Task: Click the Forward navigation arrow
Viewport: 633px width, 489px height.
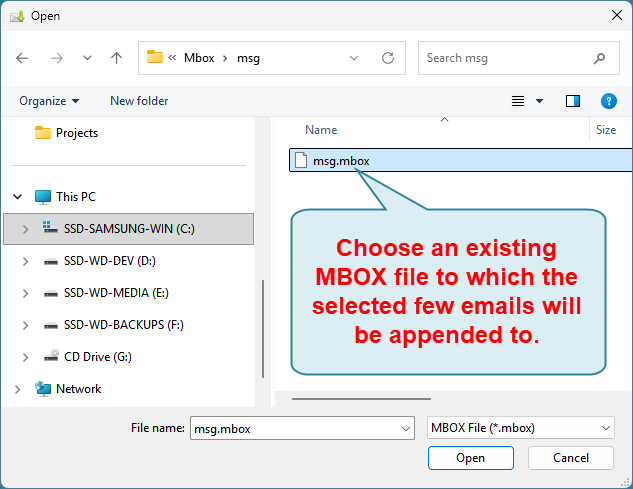Action: [x=56, y=58]
